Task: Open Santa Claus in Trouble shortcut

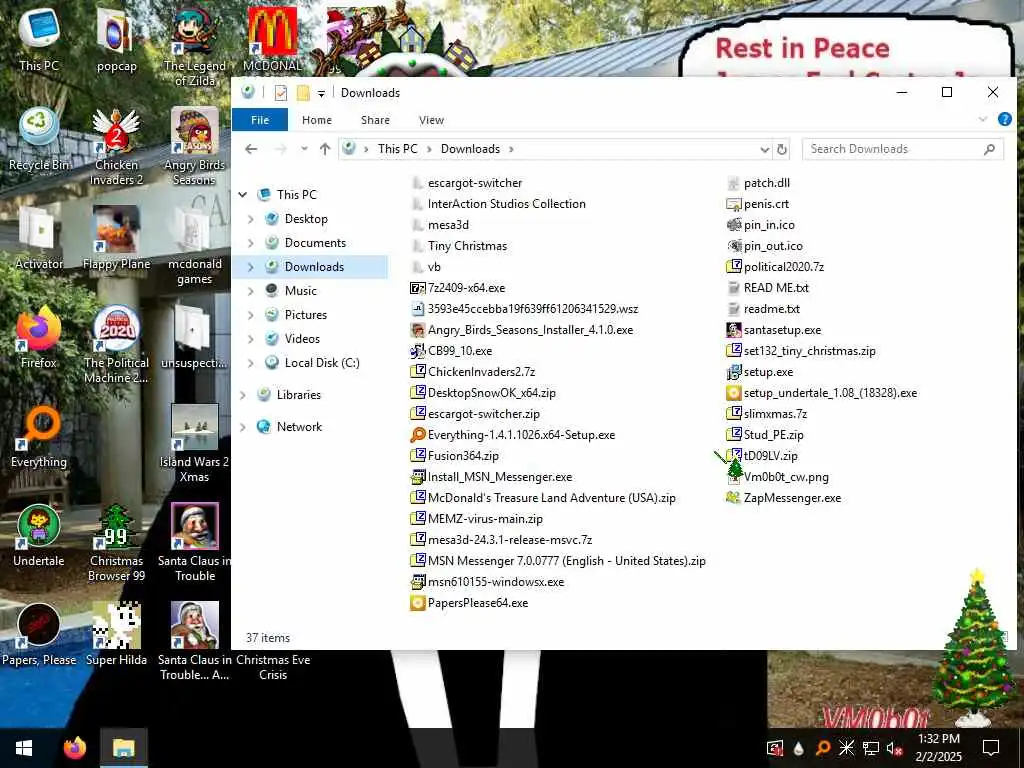Action: 195,542
